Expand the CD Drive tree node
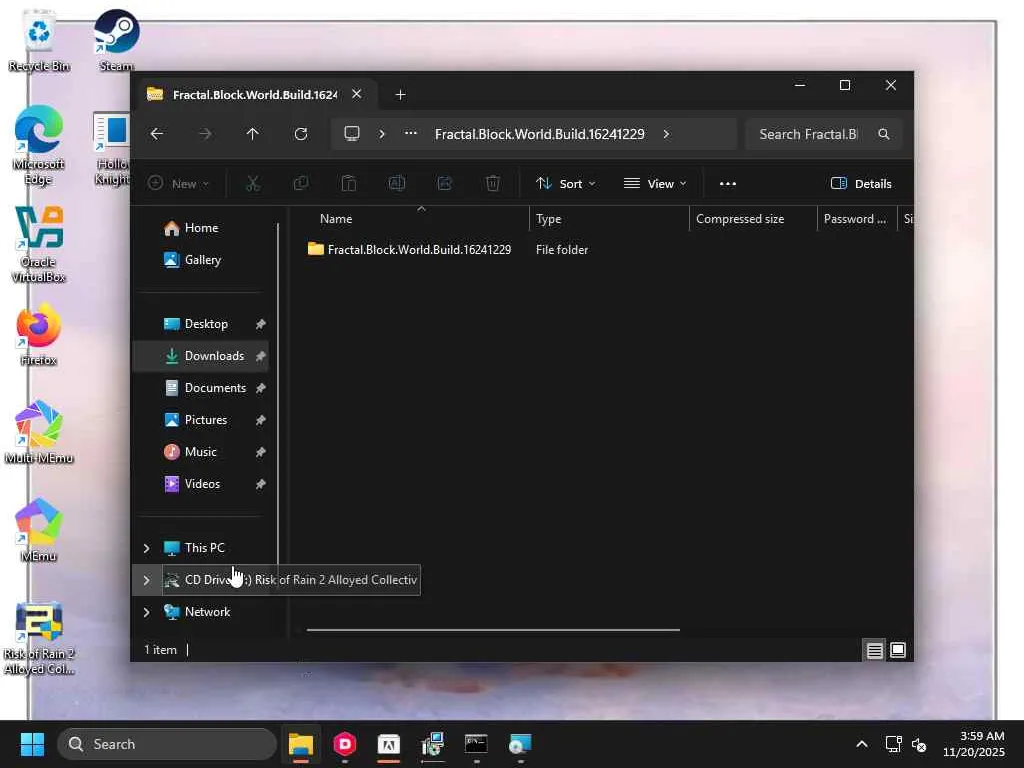1024x768 pixels. point(146,580)
